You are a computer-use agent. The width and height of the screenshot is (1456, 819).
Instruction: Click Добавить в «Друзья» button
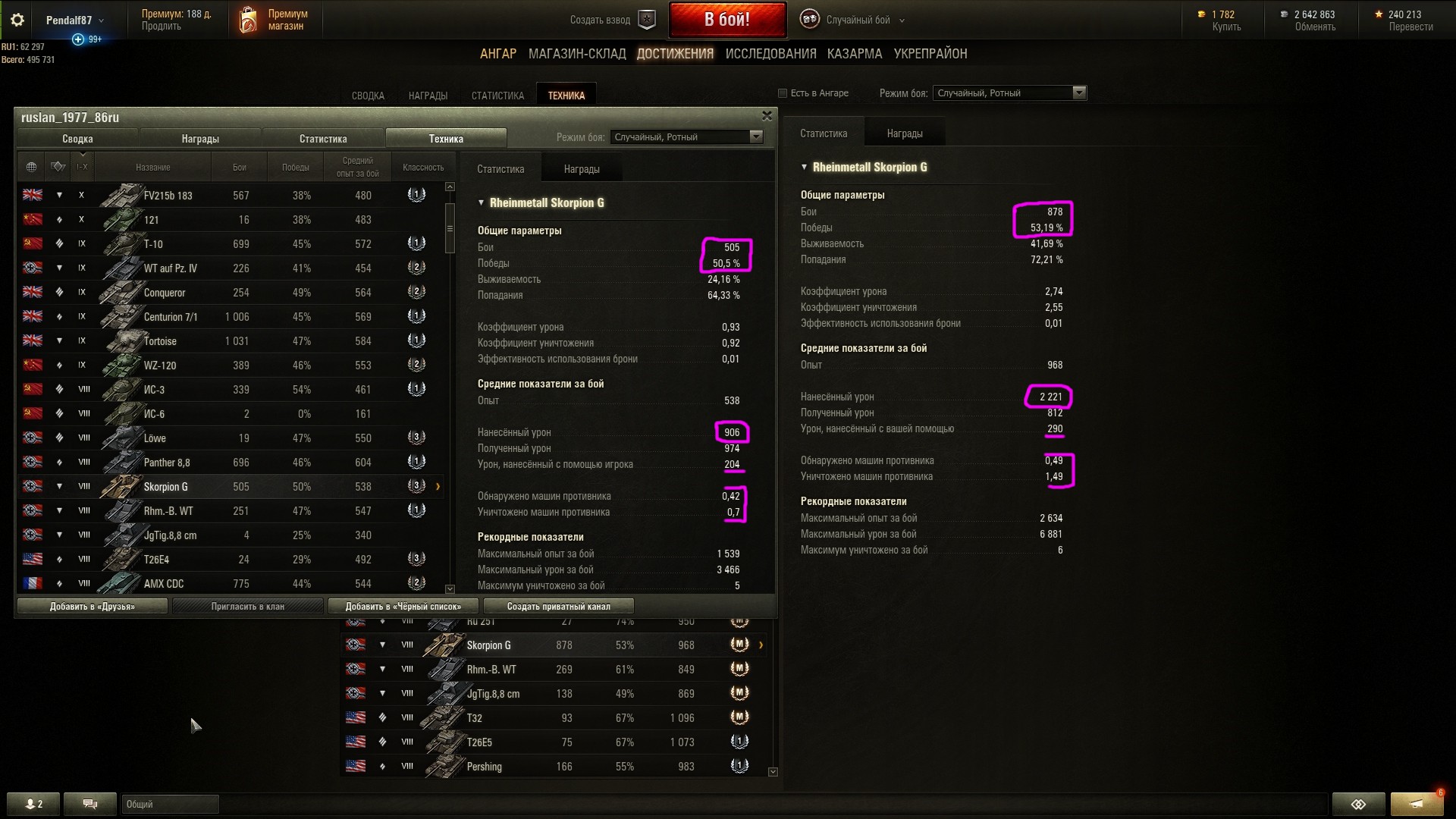pyautogui.click(x=93, y=607)
